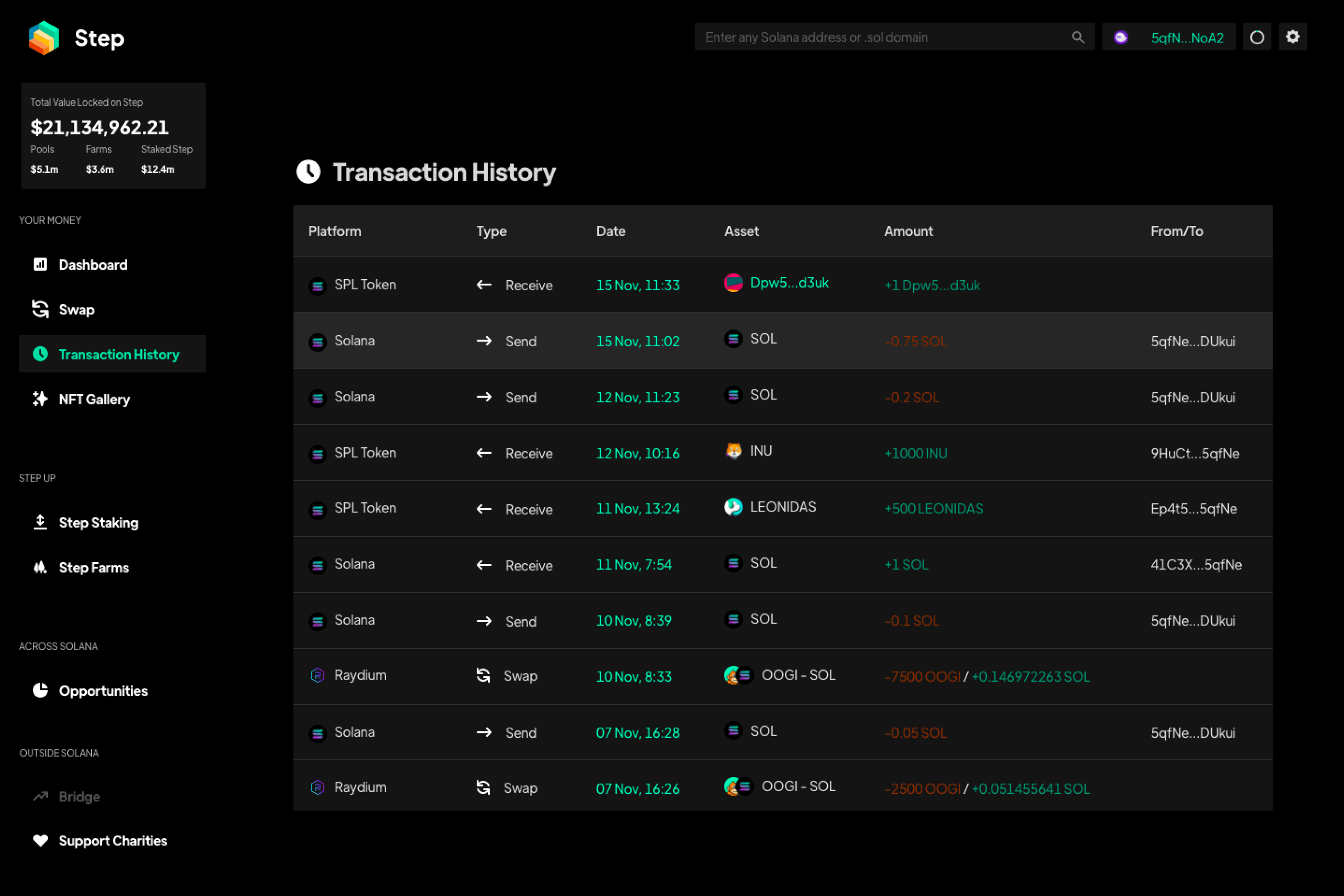Click receive arrow in the 15 Nov 11:33 row

click(x=484, y=284)
